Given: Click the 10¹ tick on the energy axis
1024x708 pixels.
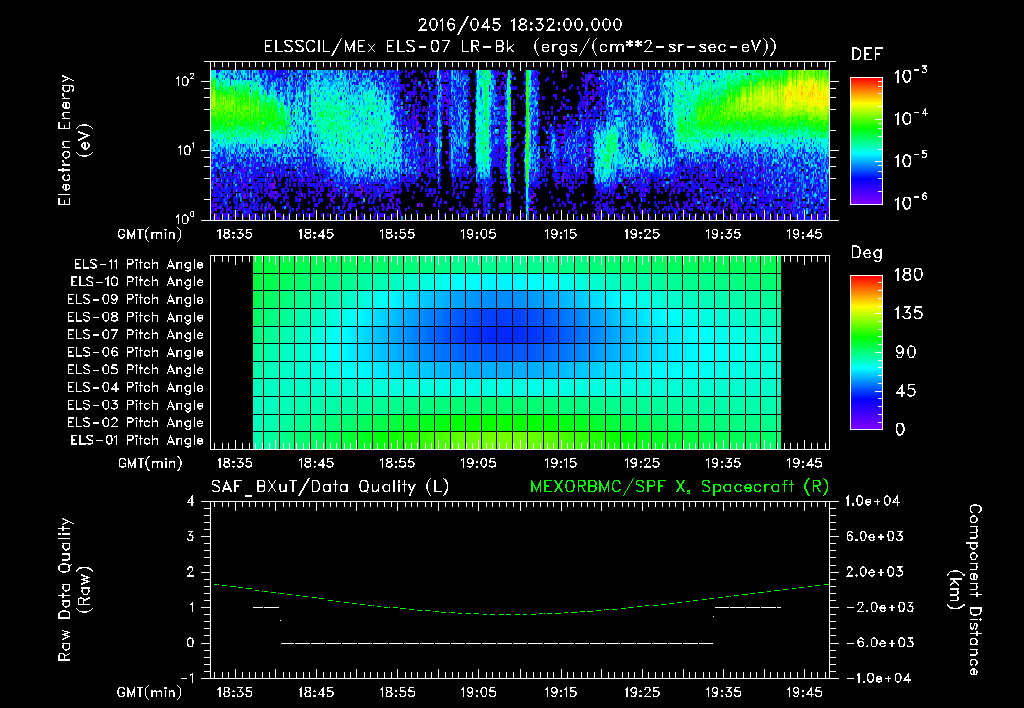Looking at the screenshot, I should click(x=186, y=150).
